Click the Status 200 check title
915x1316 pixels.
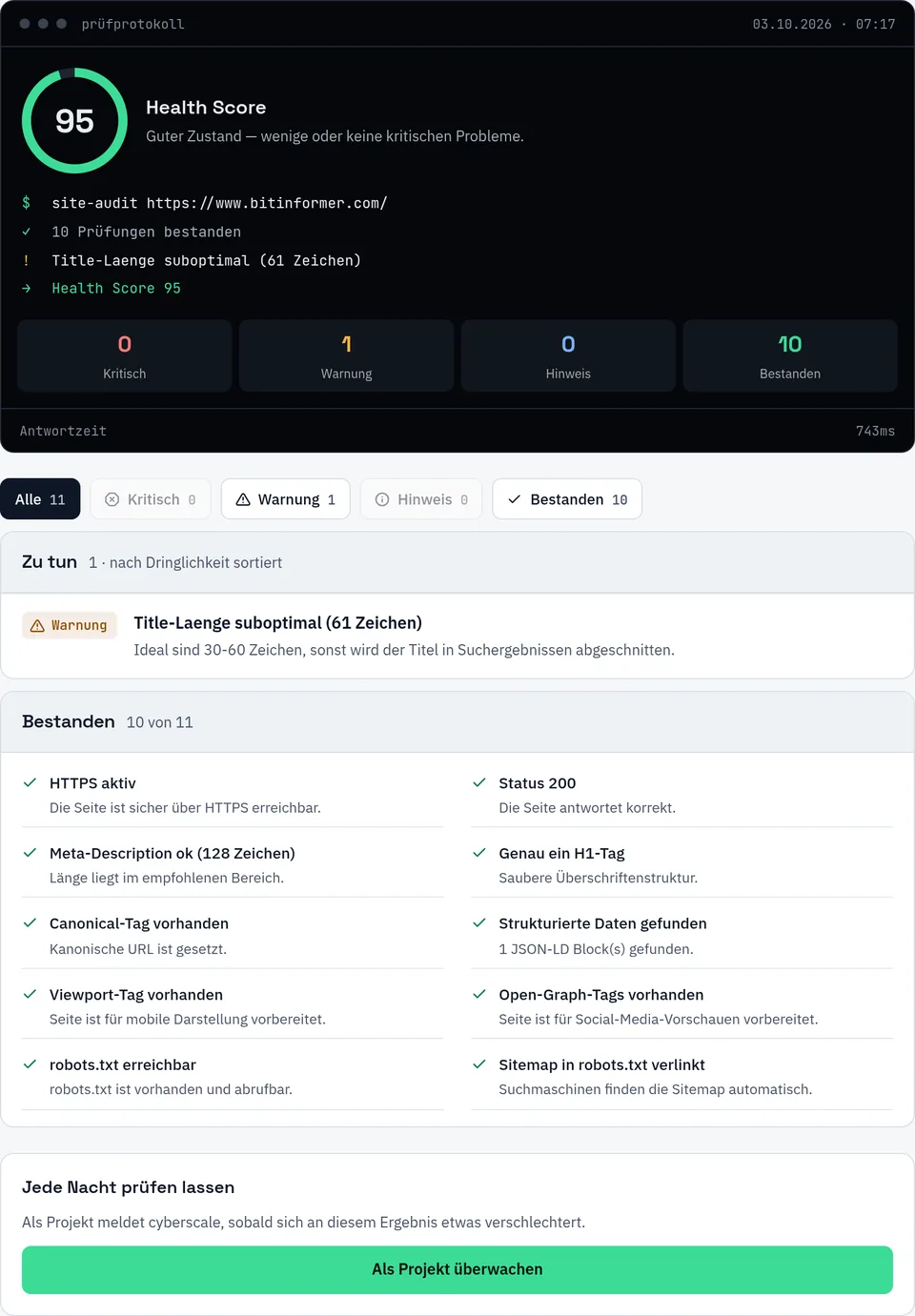click(538, 783)
